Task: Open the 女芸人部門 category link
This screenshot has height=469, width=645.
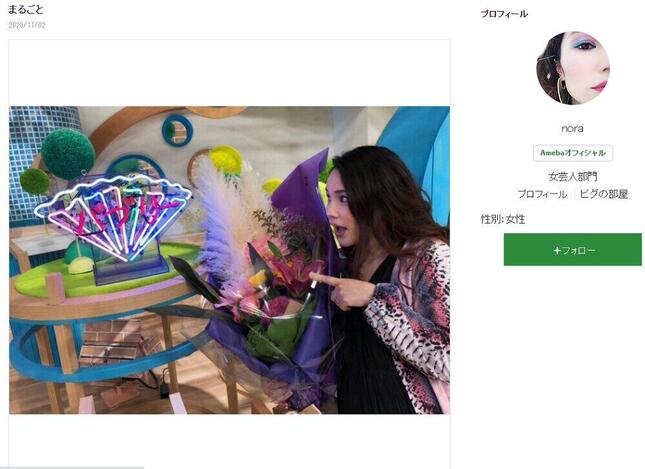Action: pyautogui.click(x=573, y=177)
